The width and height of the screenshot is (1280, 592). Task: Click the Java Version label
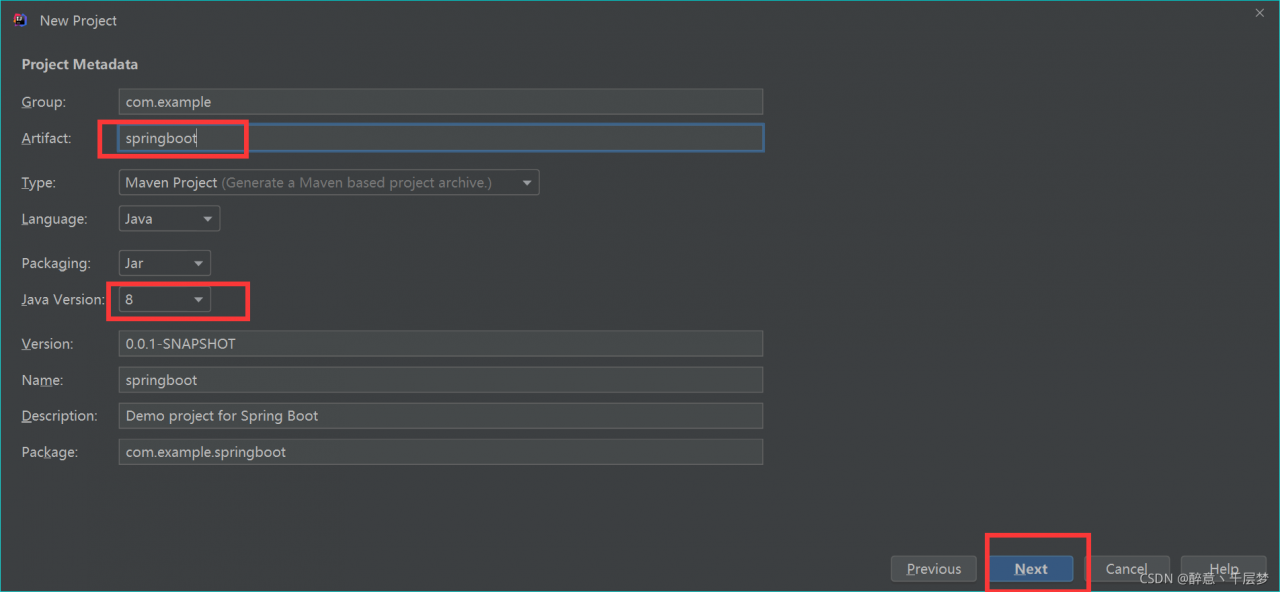tap(62, 299)
